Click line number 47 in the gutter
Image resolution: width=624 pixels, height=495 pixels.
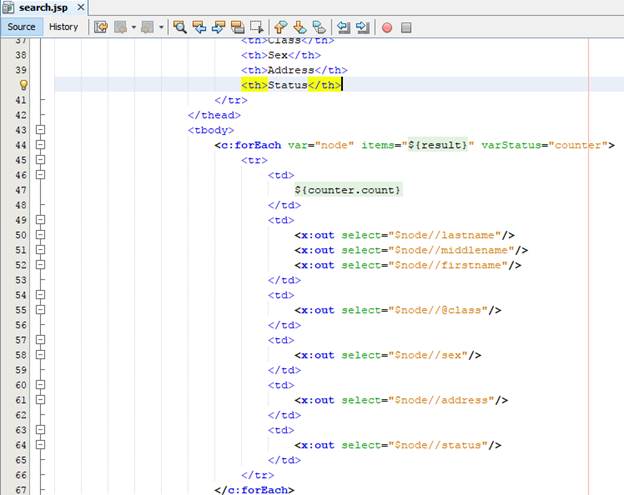click(21, 190)
